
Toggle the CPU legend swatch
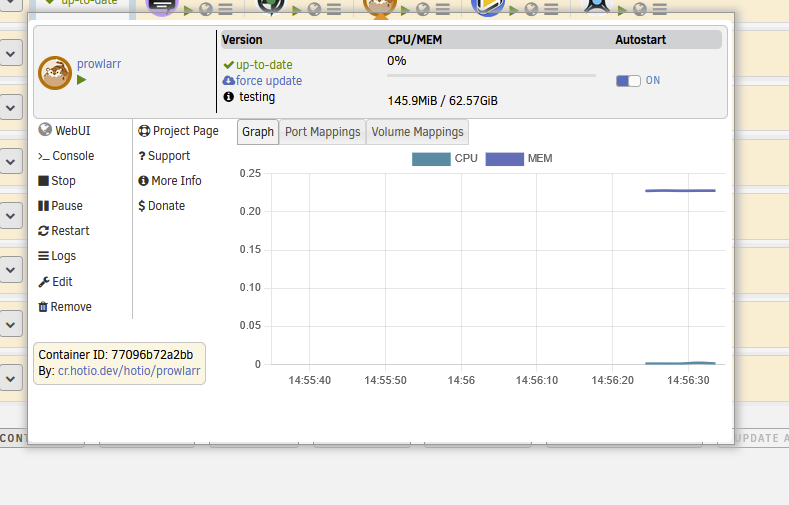(431, 159)
